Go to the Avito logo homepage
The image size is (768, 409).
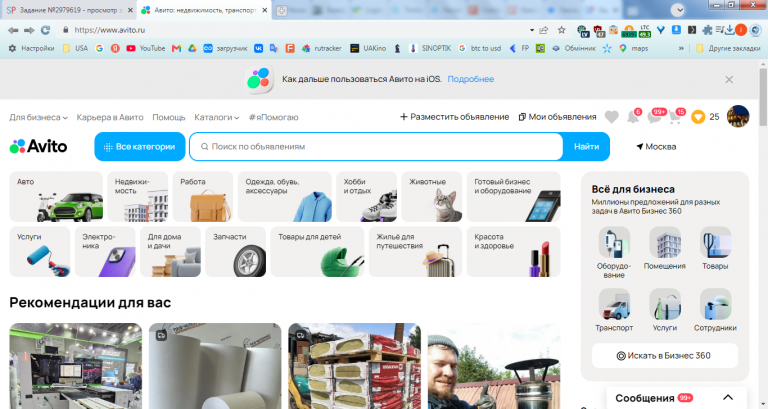tap(38, 146)
